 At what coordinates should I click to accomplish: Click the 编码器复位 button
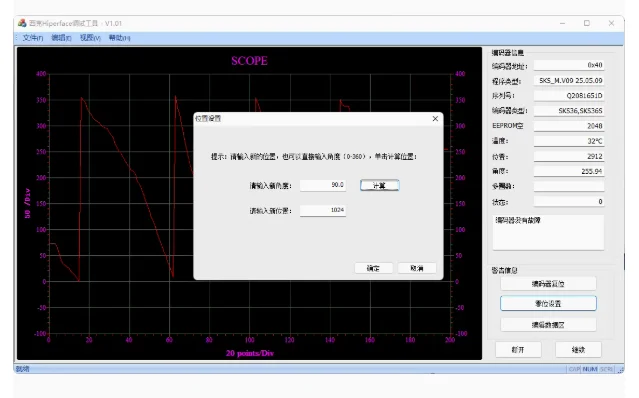(x=548, y=284)
